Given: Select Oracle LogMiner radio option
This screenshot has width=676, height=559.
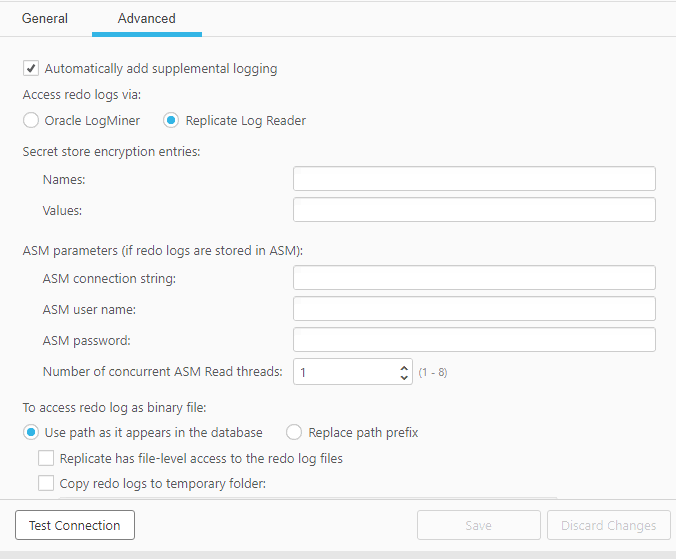Looking at the screenshot, I should [31, 121].
